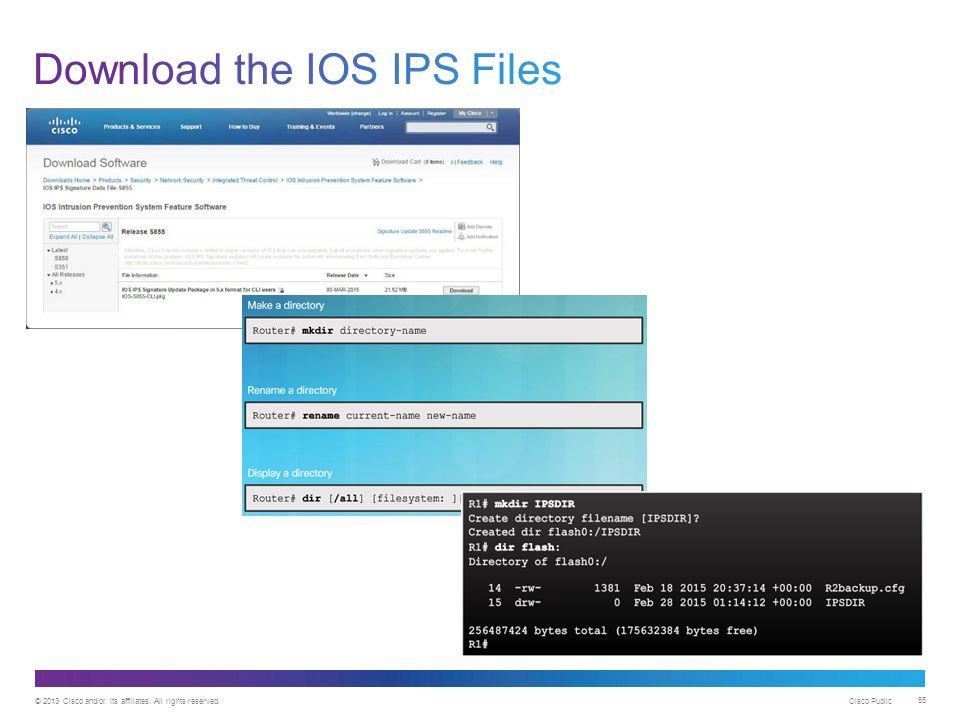Expand the 4.x release branch
960x720 pixels.
click(x=52, y=291)
